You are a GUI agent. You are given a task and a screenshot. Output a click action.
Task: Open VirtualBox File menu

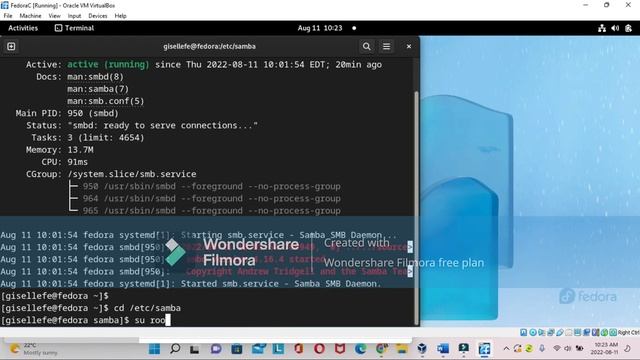tap(8, 16)
